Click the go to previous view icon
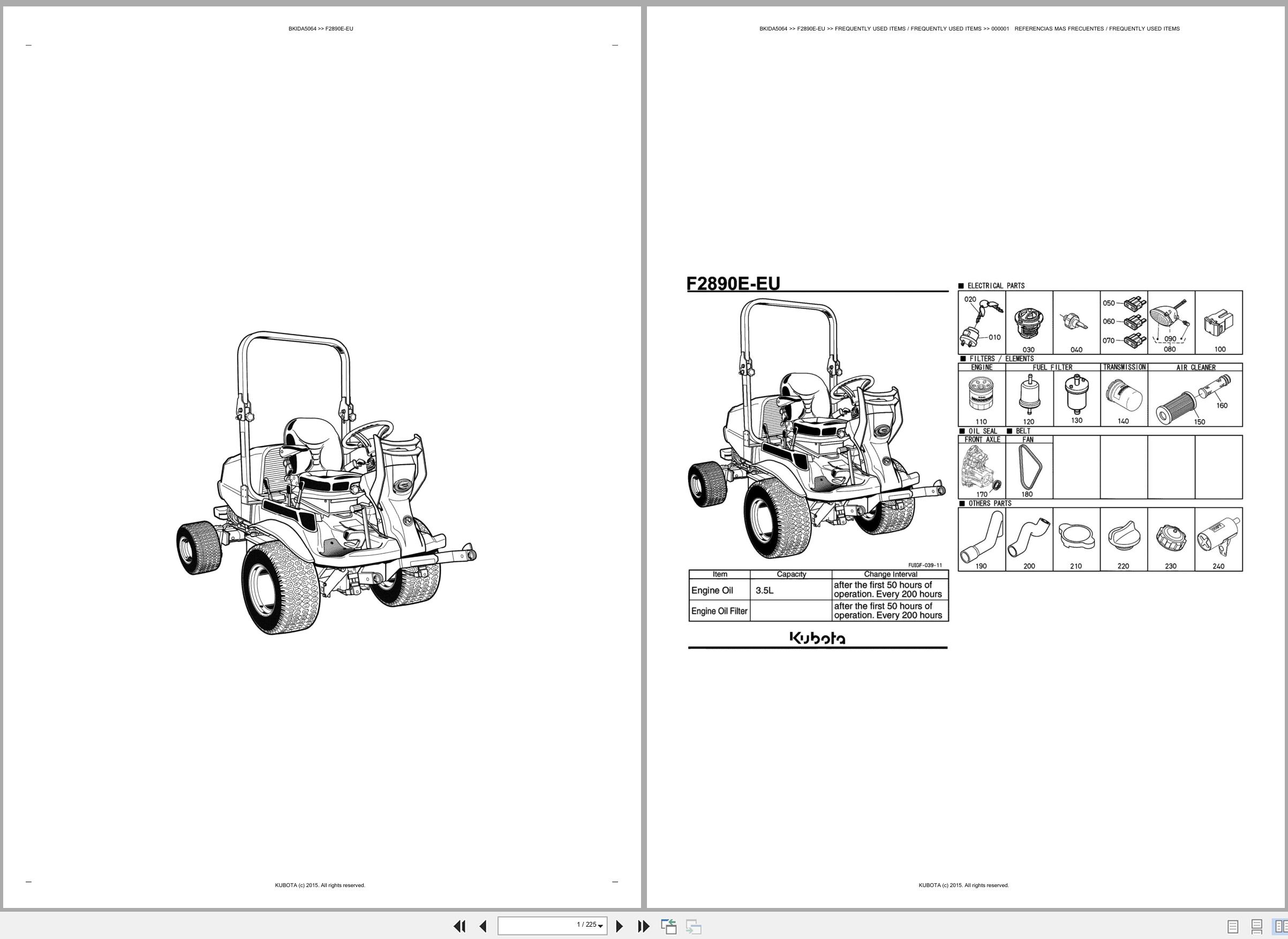 pyautogui.click(x=668, y=926)
